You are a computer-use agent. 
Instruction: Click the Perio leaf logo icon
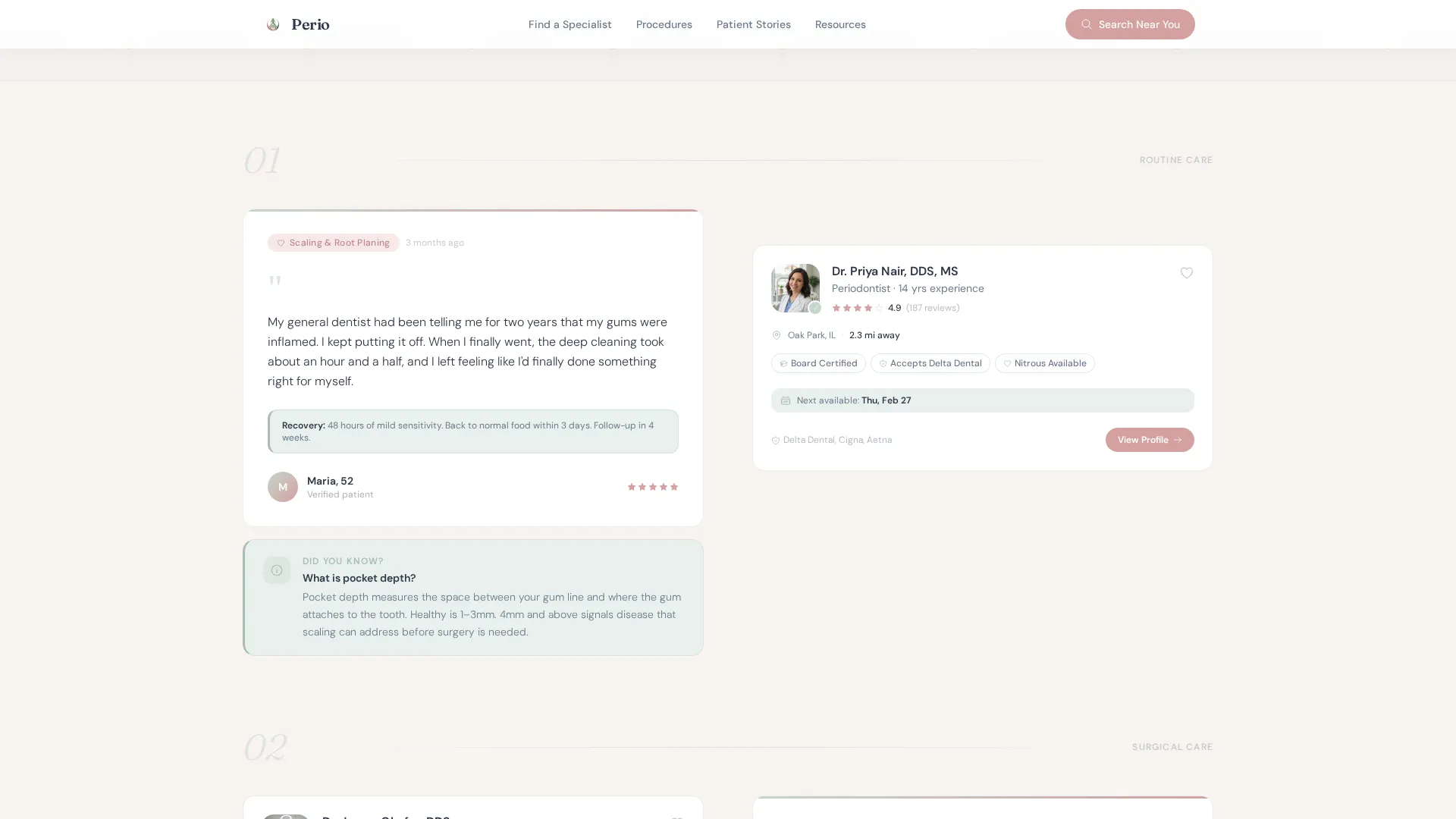273,24
